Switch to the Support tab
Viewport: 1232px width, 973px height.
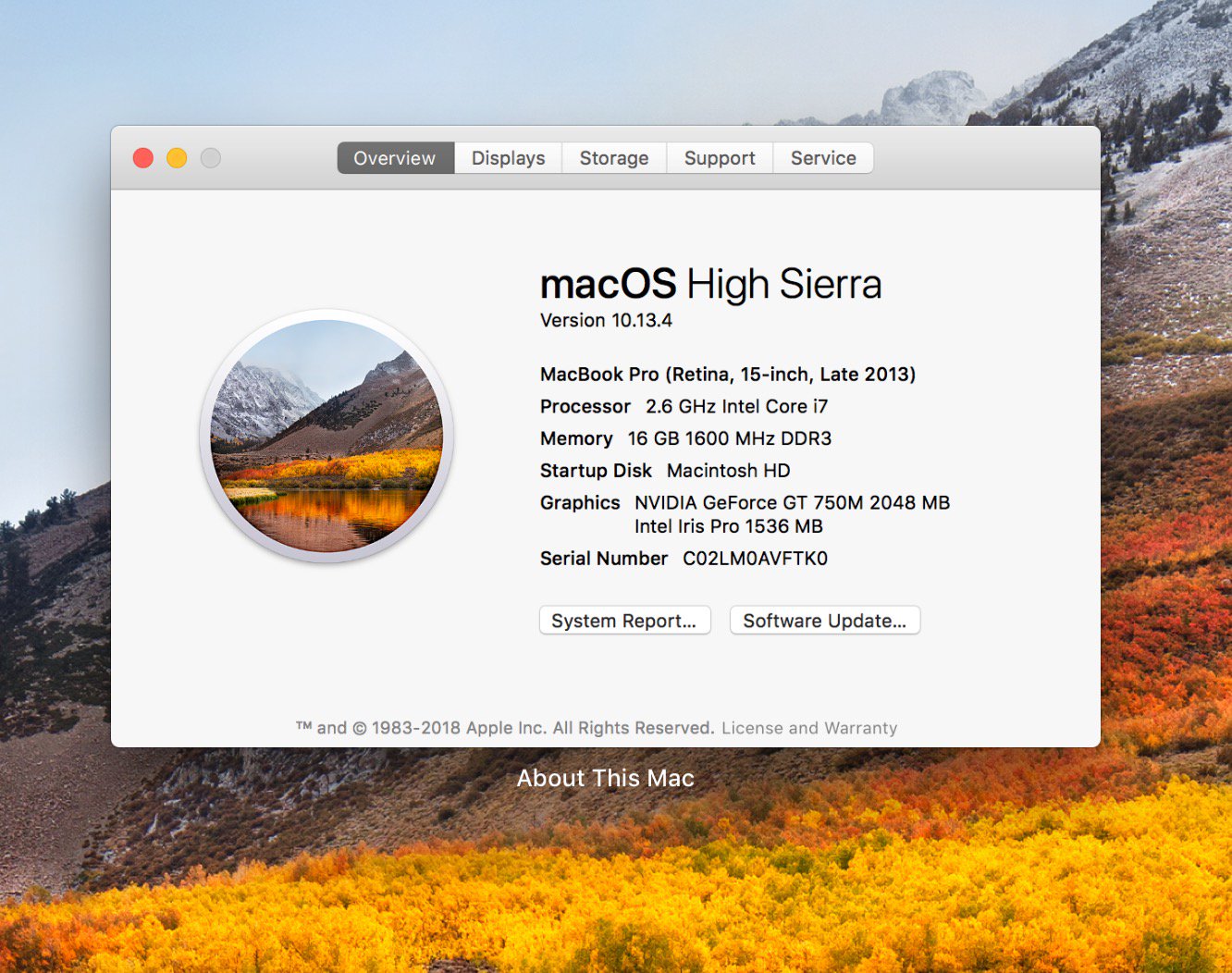[x=720, y=158]
